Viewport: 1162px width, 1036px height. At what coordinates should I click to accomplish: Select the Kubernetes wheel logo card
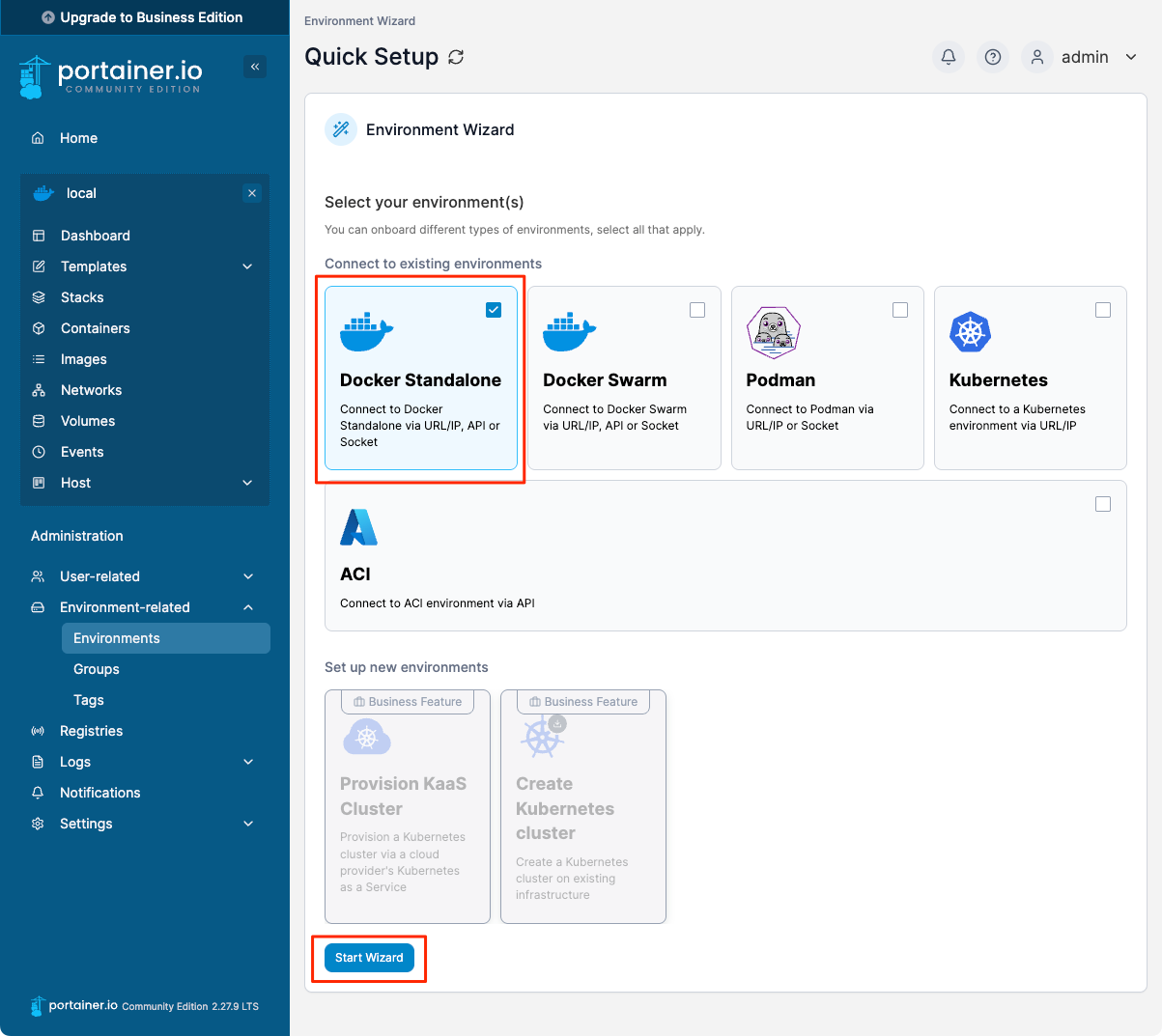tap(971, 332)
